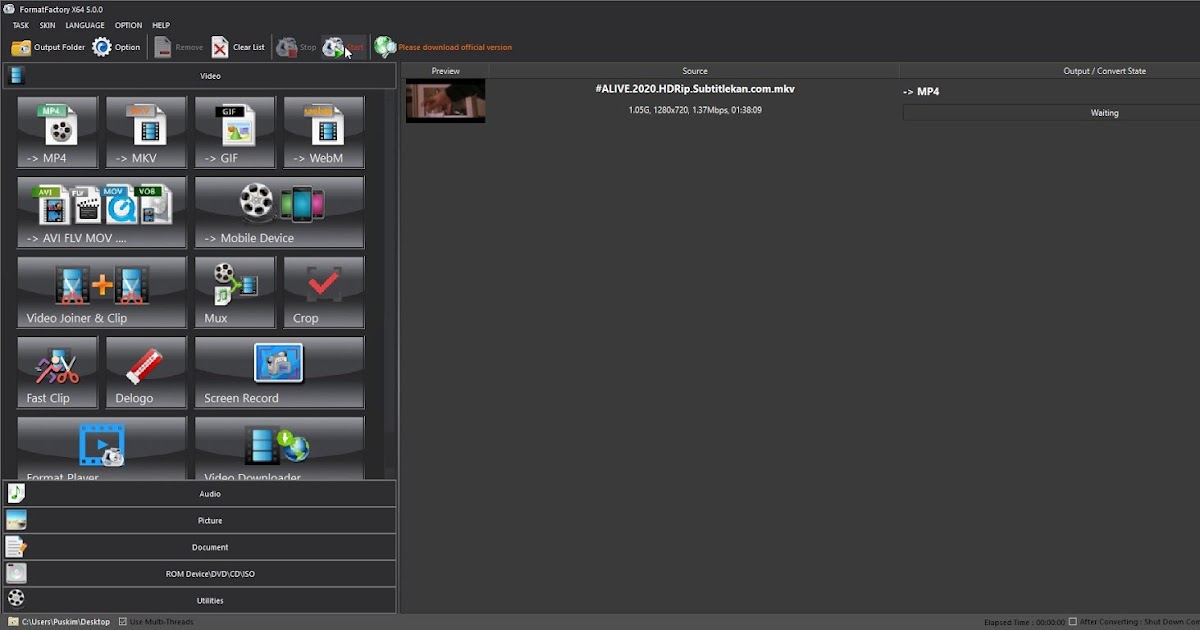Collapse the Video category header

click(199, 76)
